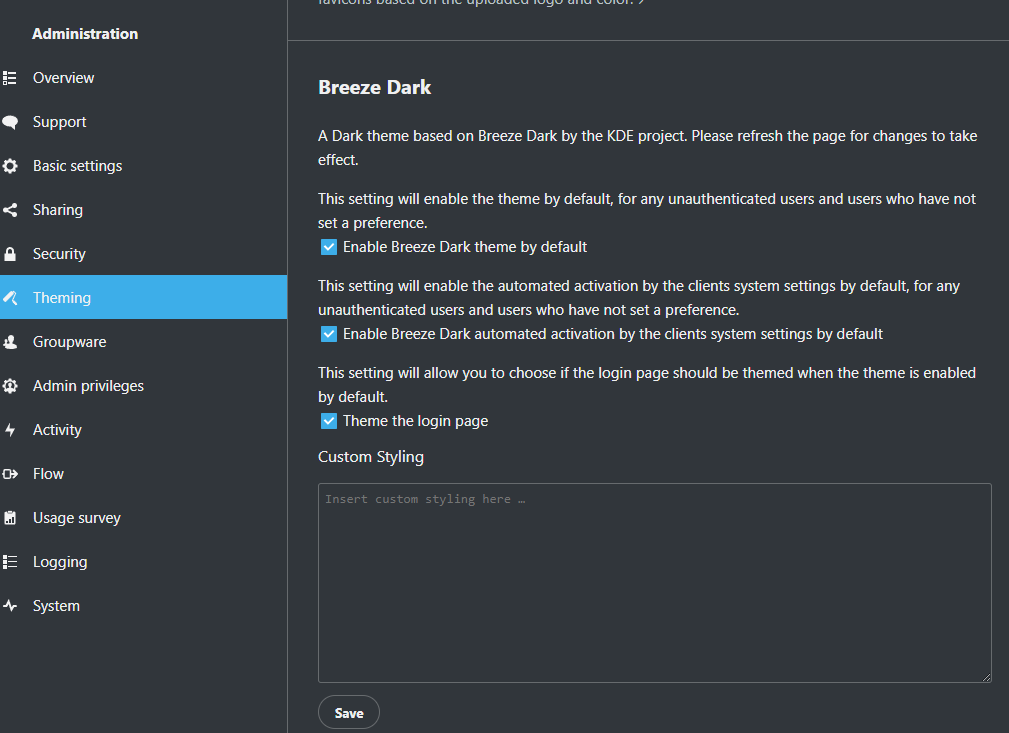Image resolution: width=1009 pixels, height=733 pixels.
Task: Click the Activity lightning bolt icon
Action: click(x=10, y=430)
